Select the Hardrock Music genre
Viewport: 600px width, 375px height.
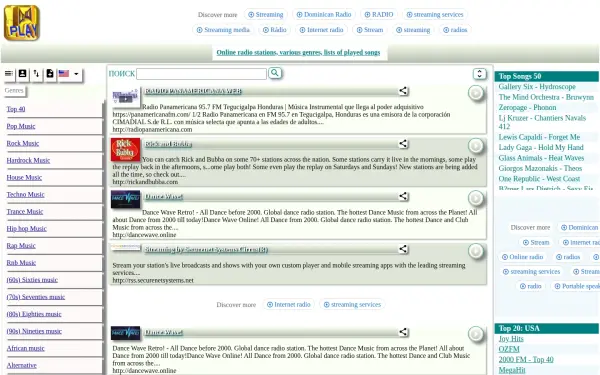click(x=28, y=160)
